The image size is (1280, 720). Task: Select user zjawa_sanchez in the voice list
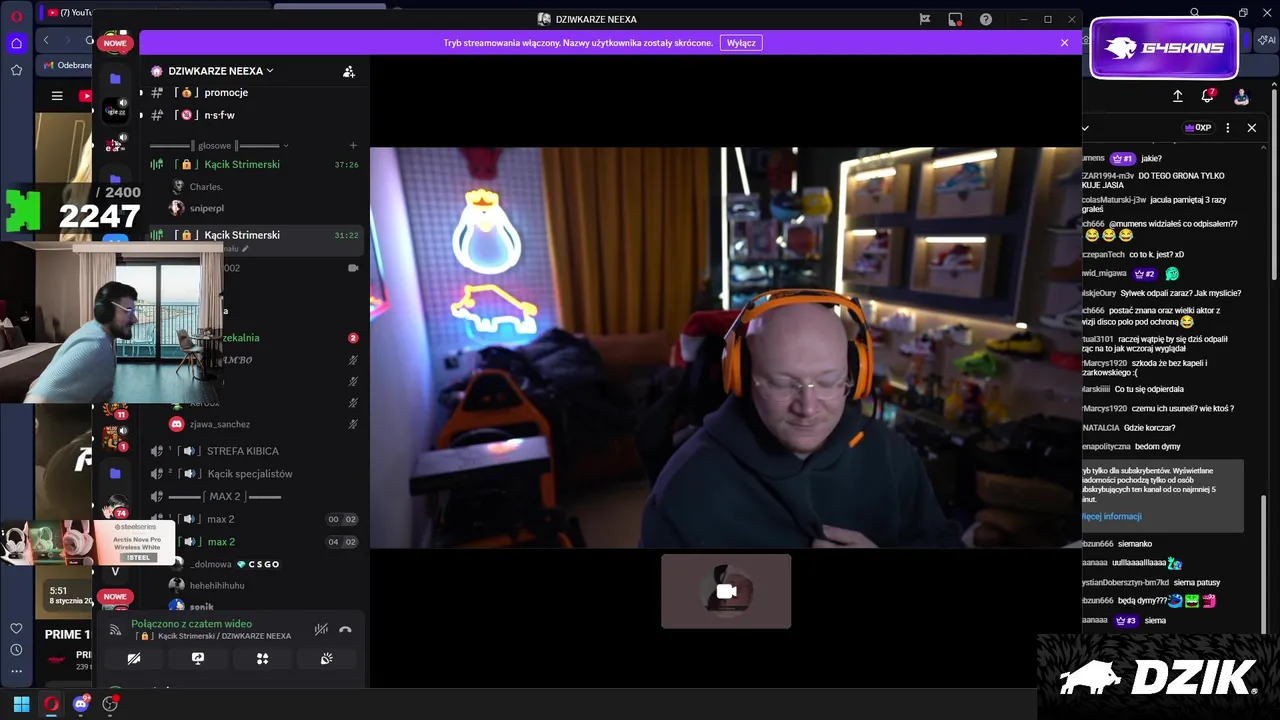point(219,424)
